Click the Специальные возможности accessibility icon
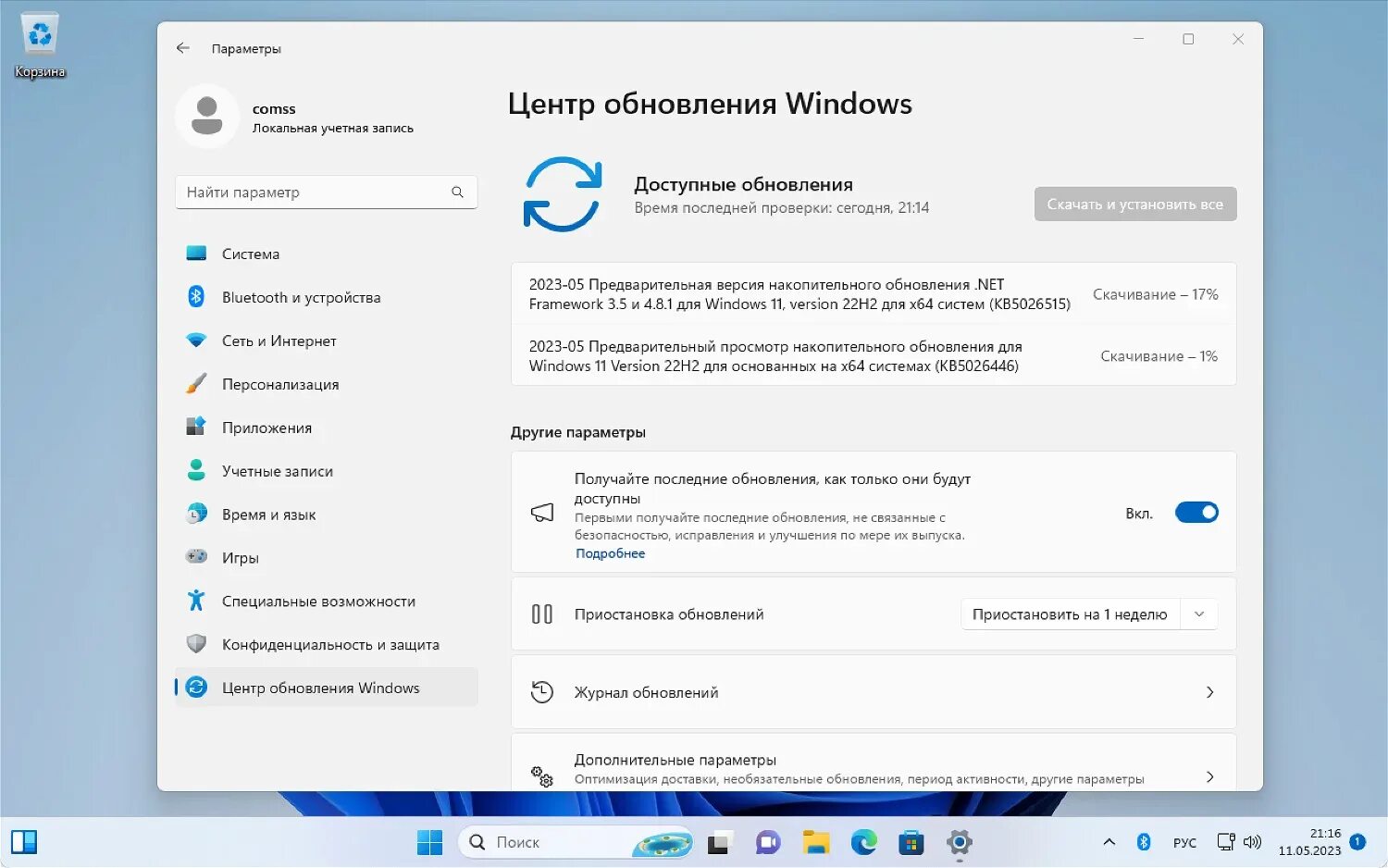This screenshot has width=1388, height=868. tap(196, 601)
